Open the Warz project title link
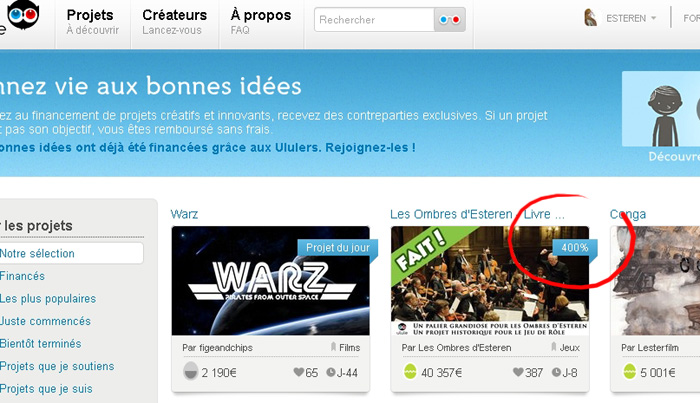 pyautogui.click(x=184, y=214)
